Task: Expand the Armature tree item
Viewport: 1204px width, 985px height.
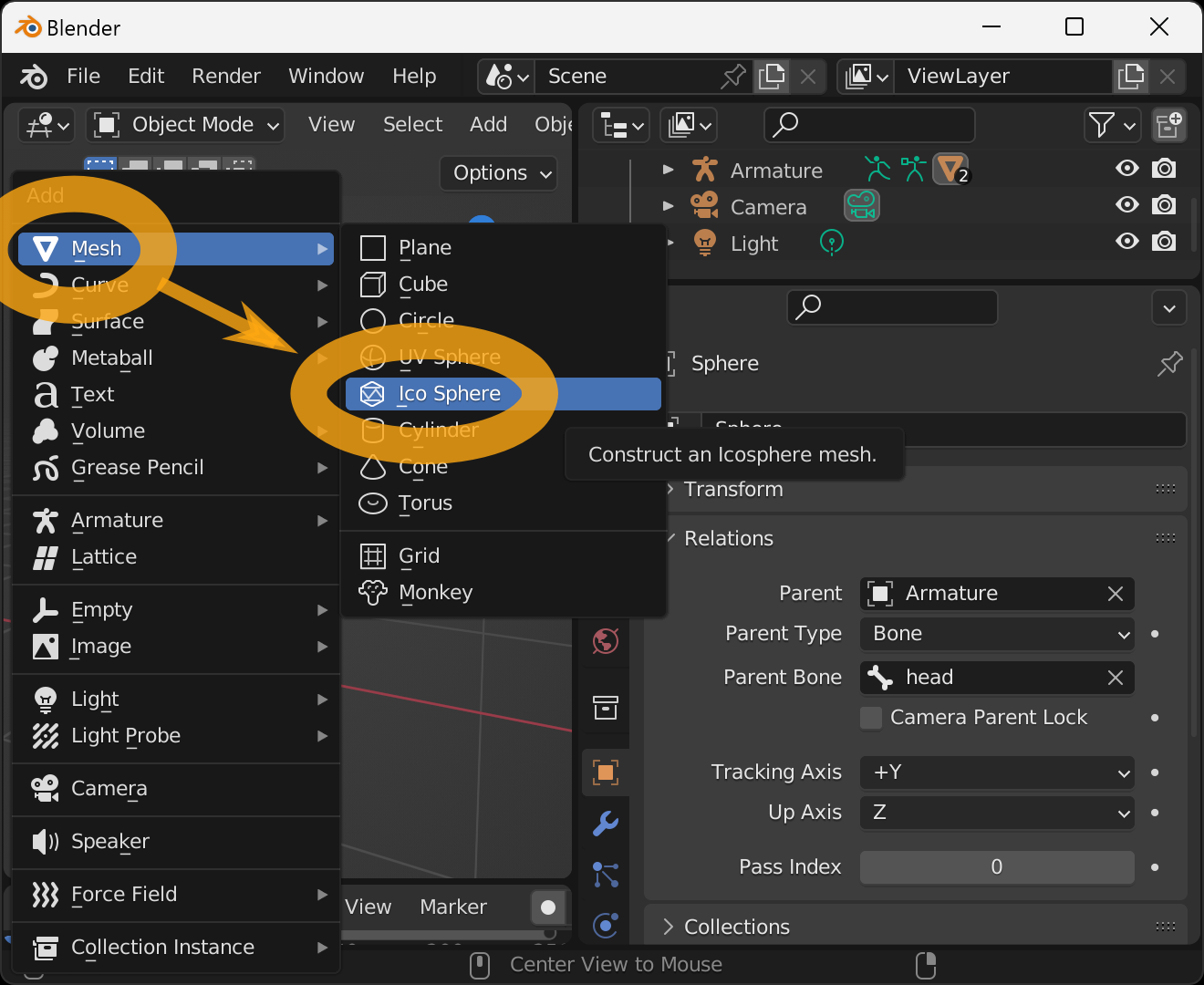Action: tap(668, 170)
